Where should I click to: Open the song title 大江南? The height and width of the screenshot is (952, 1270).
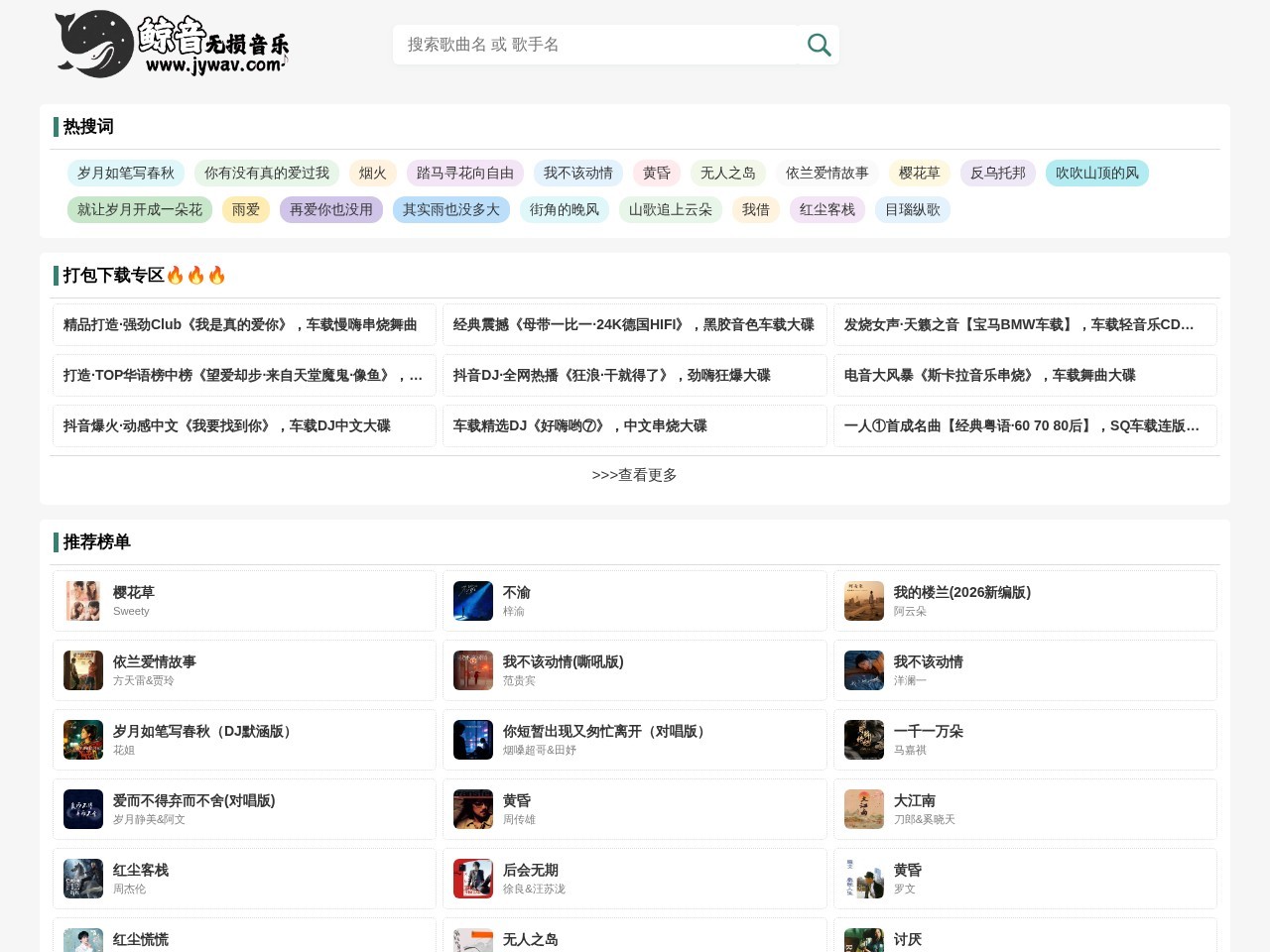pos(915,800)
